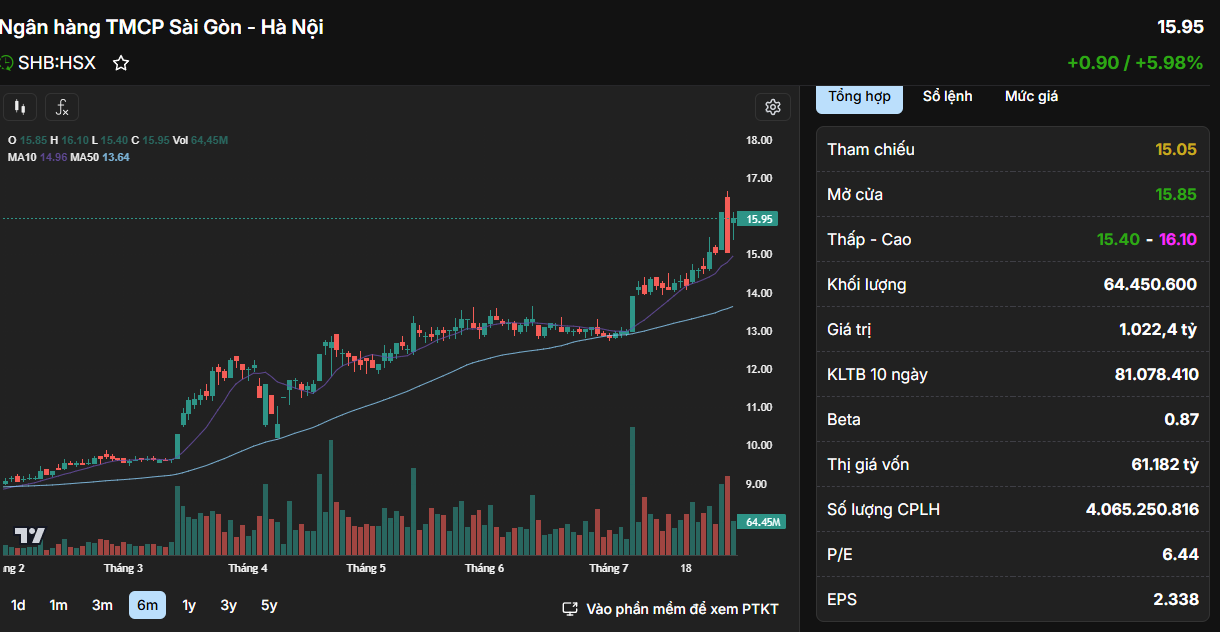Click the Tháng 6 label on time axis
The height and width of the screenshot is (632, 1220).
coord(484,568)
